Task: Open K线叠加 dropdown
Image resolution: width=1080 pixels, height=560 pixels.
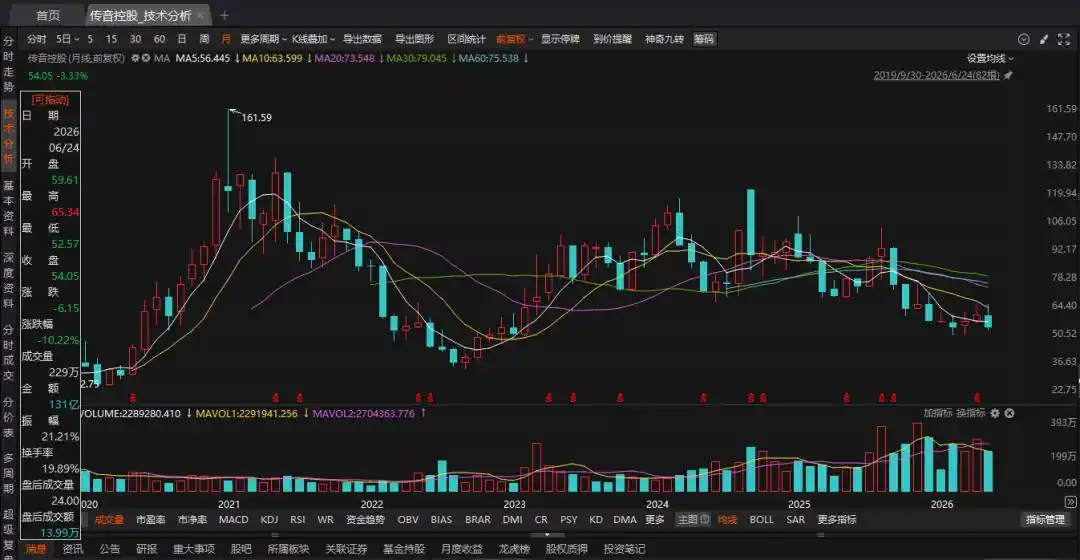Action: (313, 39)
